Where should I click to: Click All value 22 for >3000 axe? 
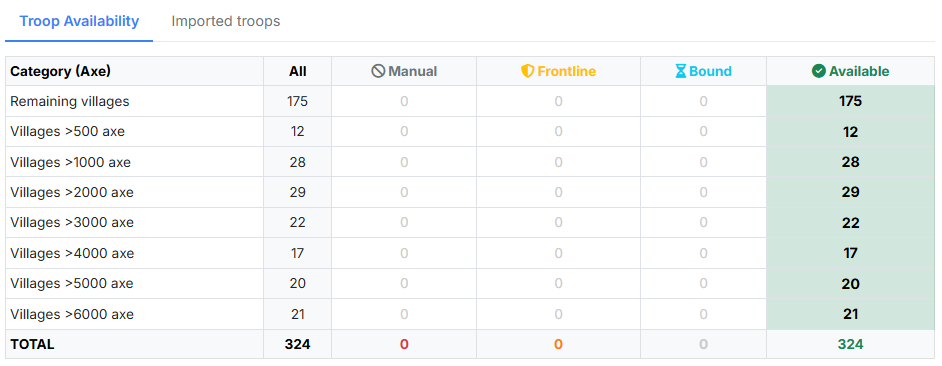(297, 223)
